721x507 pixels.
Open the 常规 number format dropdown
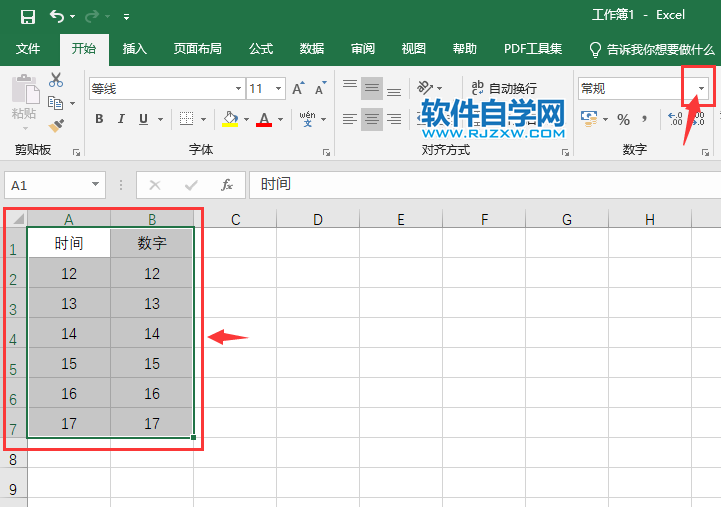coord(701,88)
